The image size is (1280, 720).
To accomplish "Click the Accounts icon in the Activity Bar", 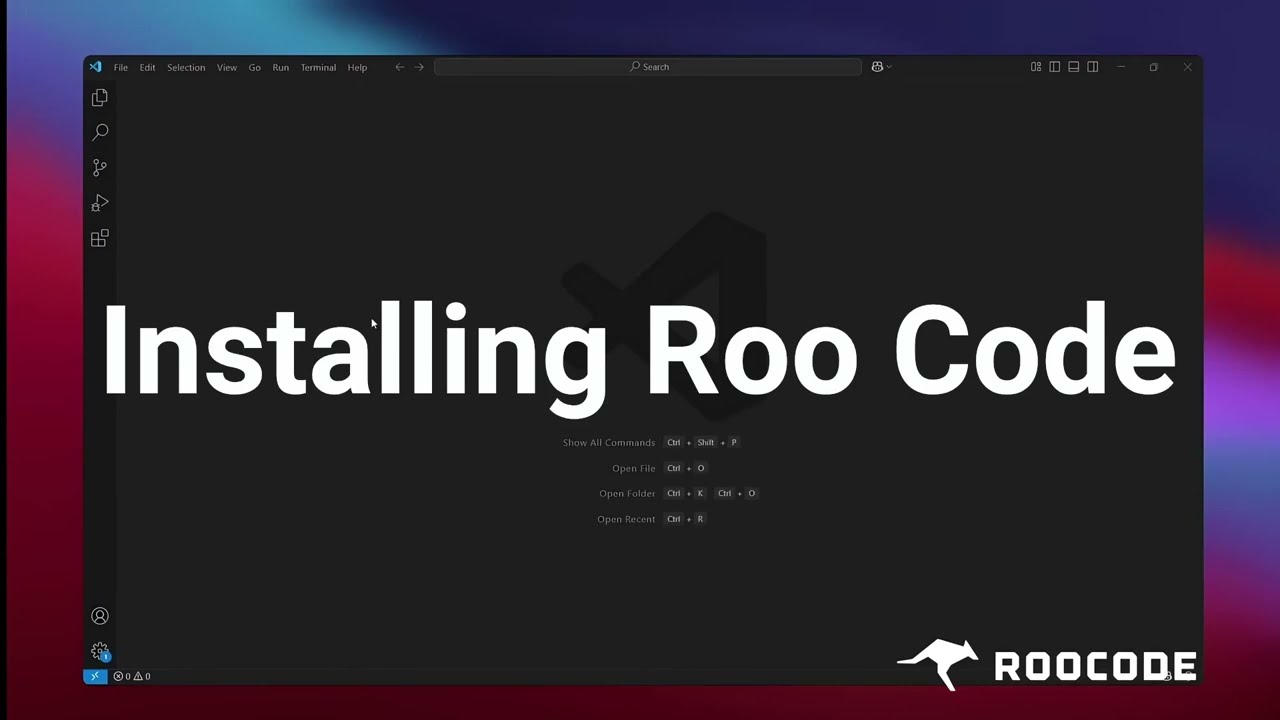I will 99,615.
